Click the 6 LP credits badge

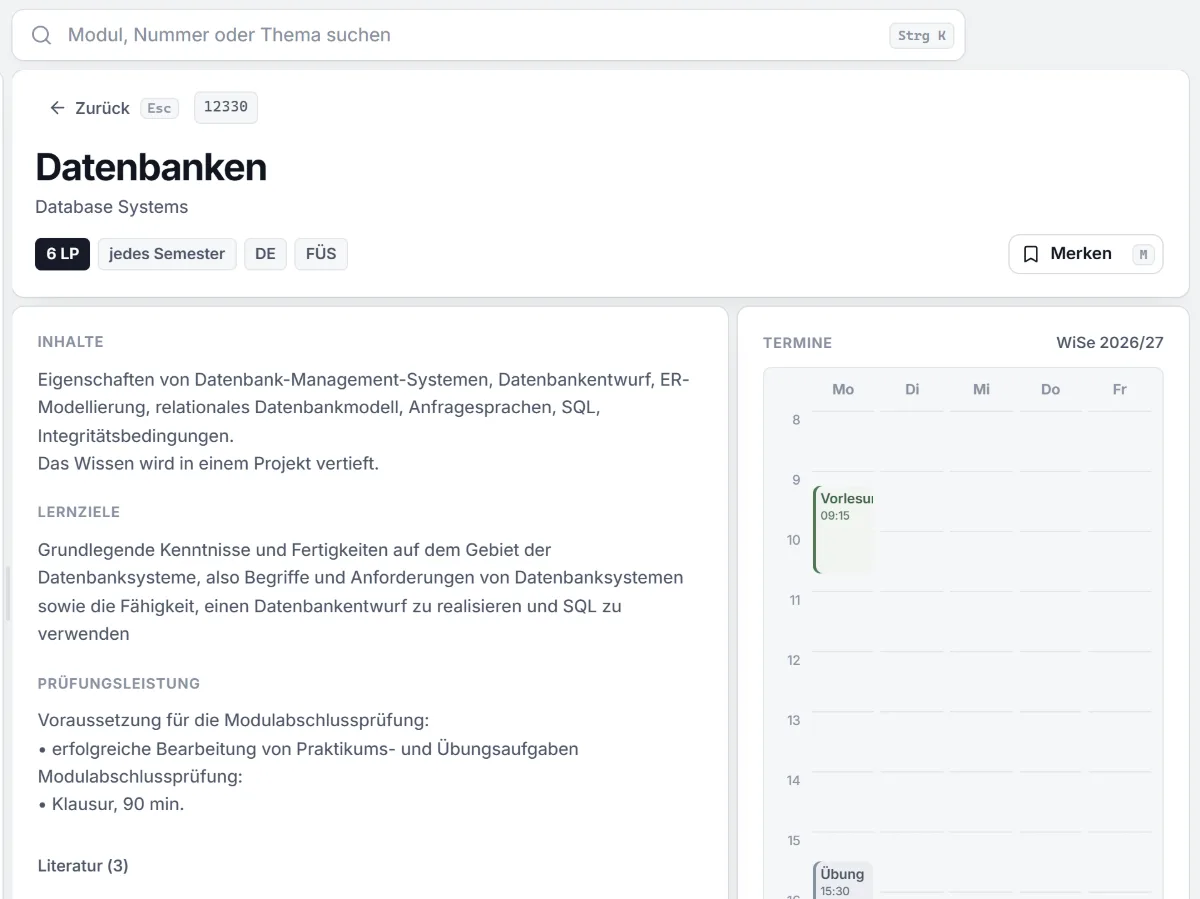62,254
